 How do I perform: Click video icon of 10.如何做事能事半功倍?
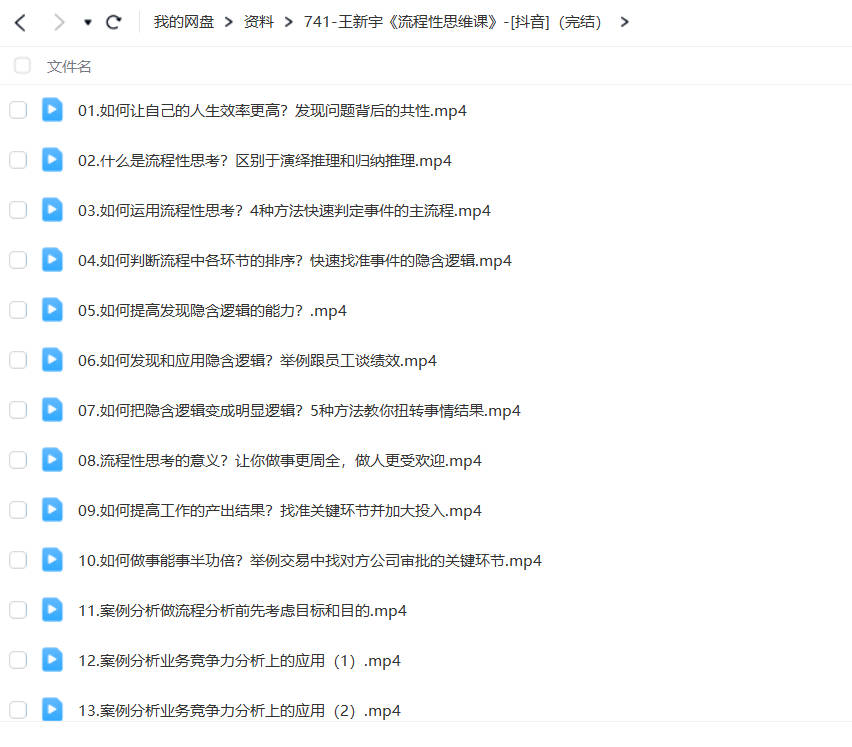coord(52,560)
